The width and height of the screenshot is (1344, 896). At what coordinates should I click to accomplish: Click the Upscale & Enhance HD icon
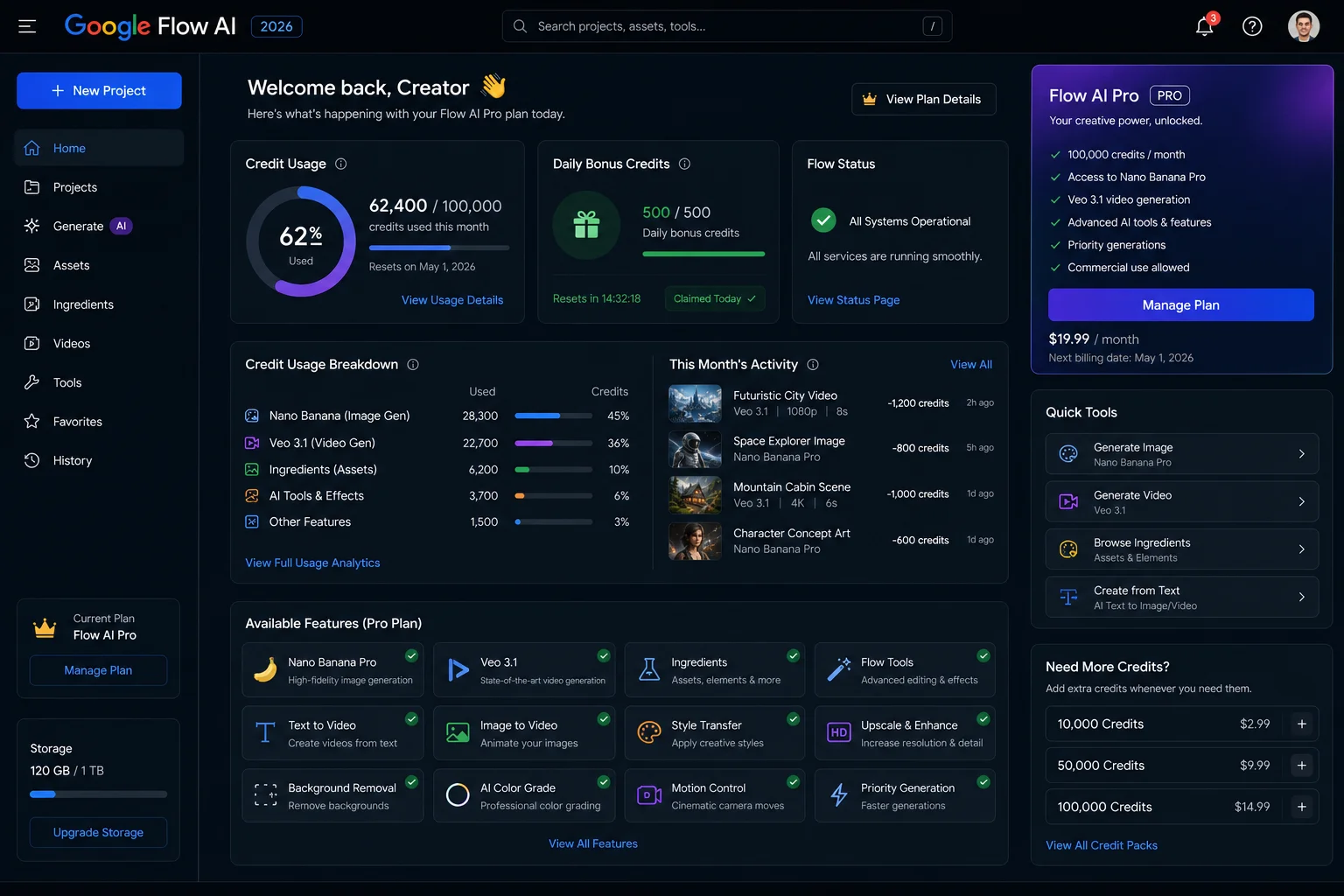pos(839,733)
